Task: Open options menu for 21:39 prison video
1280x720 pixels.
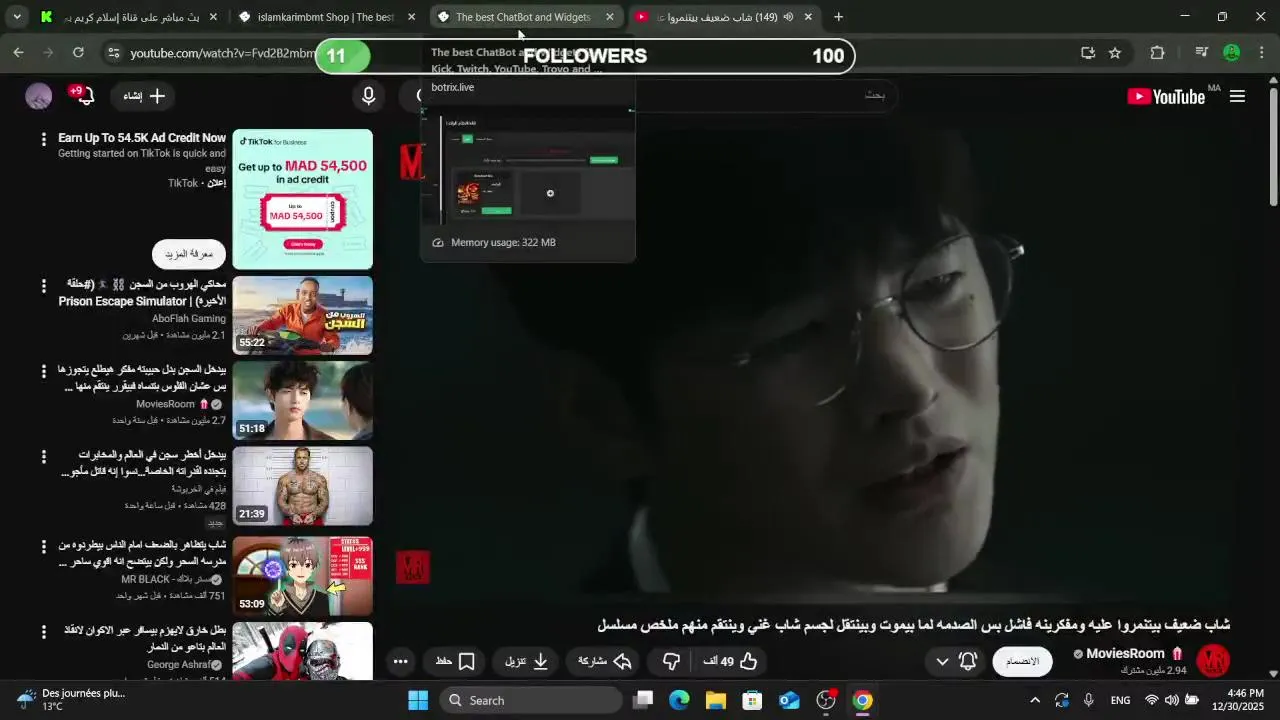Action: 43,456
